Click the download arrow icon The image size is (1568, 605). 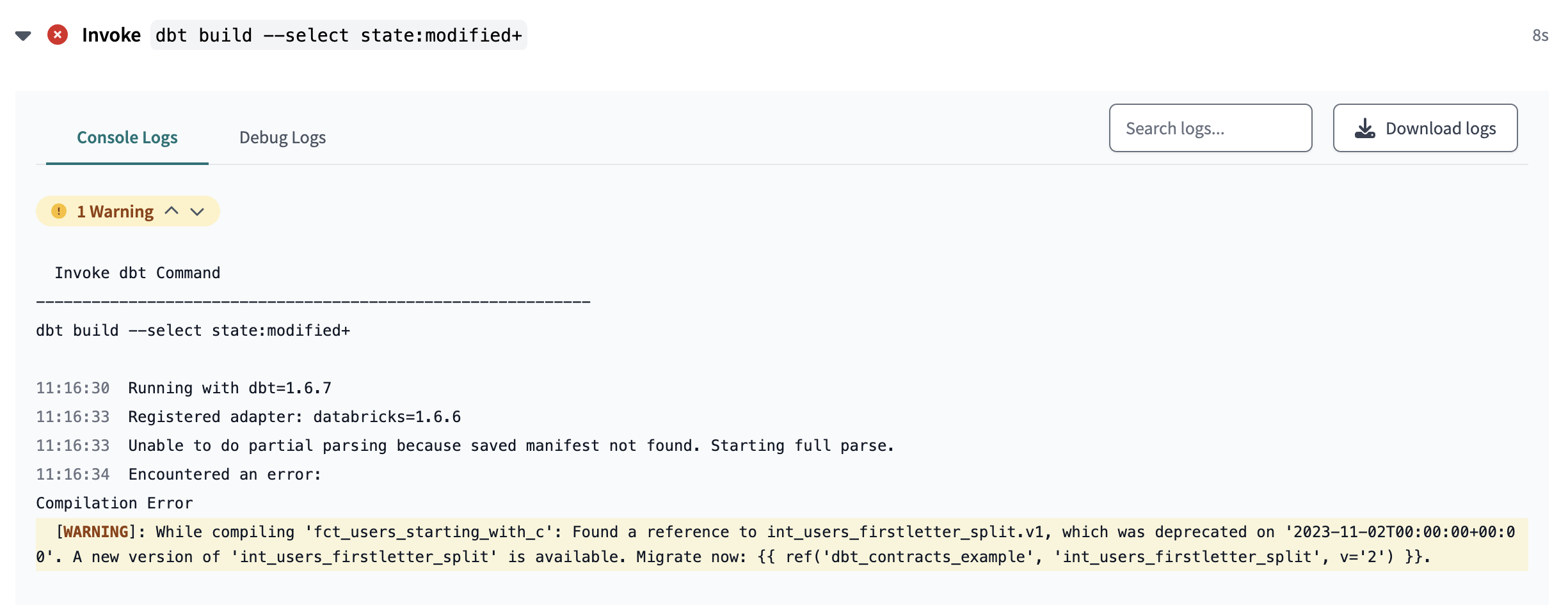1364,128
